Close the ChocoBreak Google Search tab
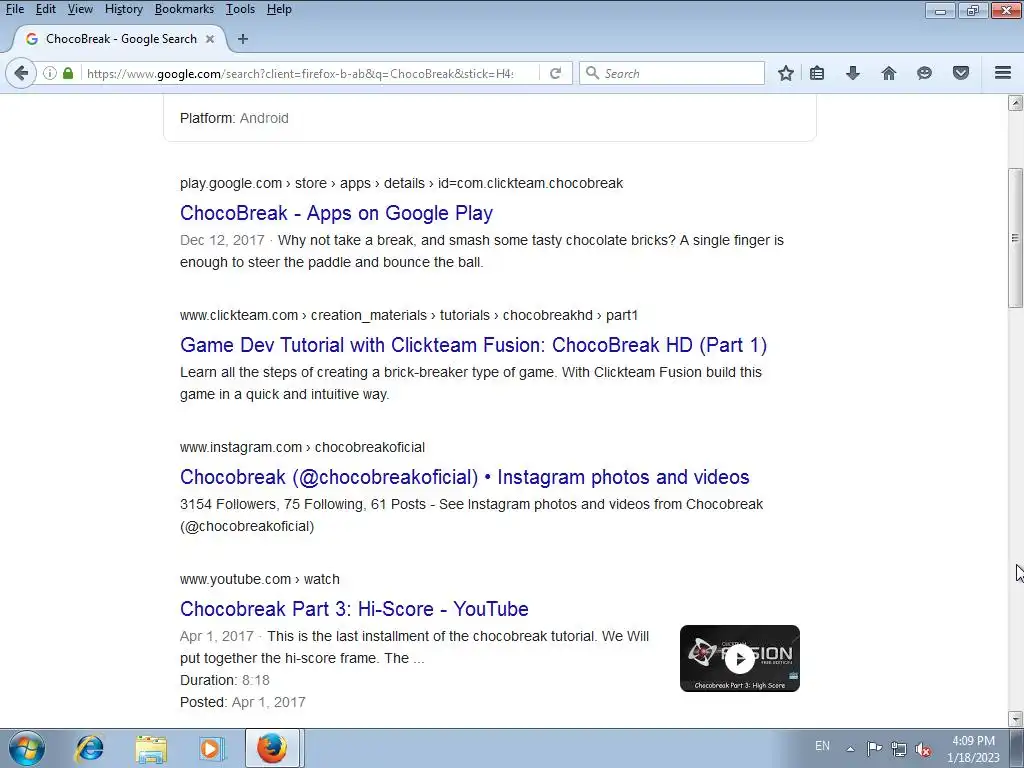Image resolution: width=1024 pixels, height=768 pixels. 210,39
